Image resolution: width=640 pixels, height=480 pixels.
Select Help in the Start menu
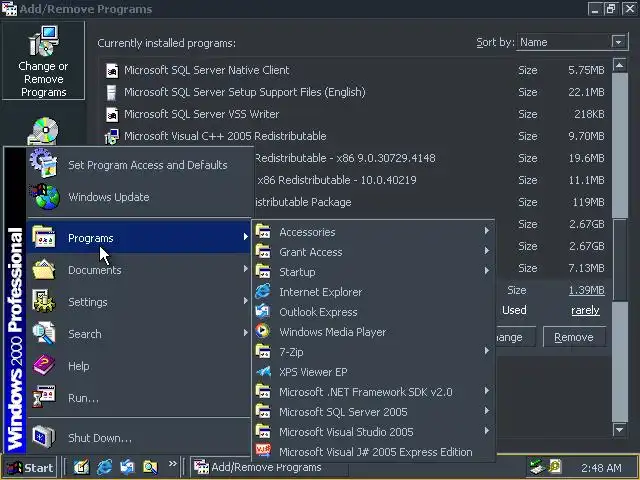(x=139, y=366)
